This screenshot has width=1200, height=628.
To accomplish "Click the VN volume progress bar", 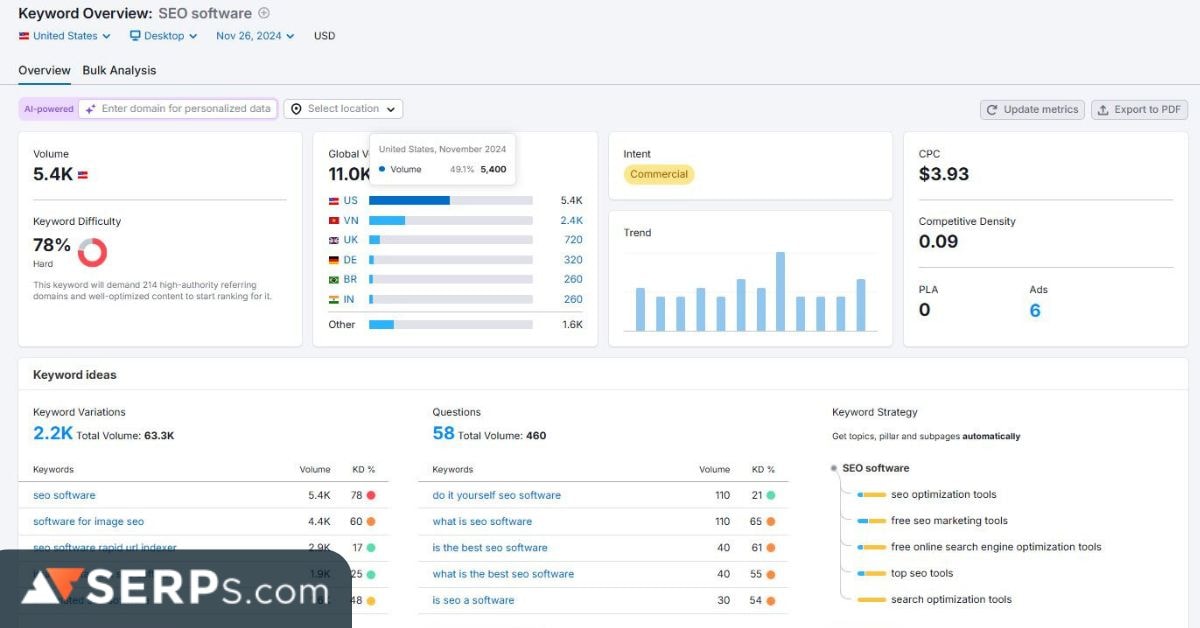I will tap(450, 221).
